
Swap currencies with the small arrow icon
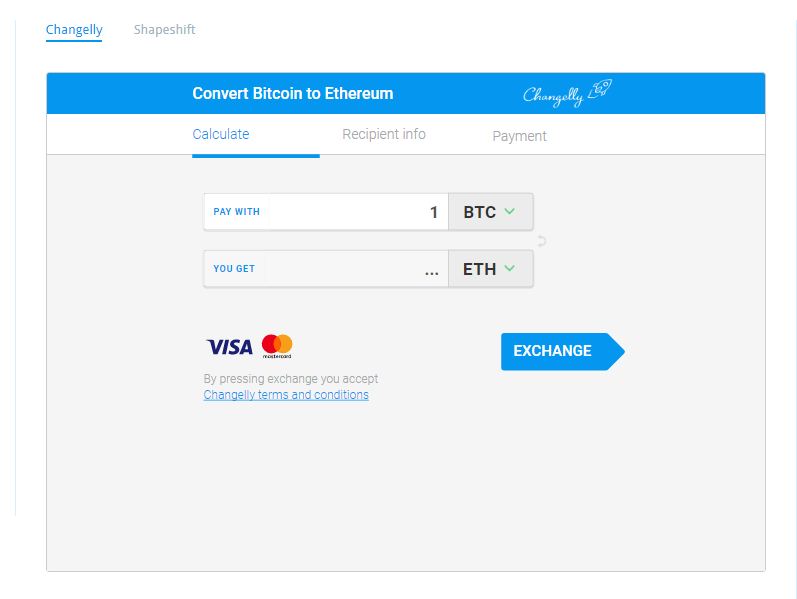(x=542, y=241)
